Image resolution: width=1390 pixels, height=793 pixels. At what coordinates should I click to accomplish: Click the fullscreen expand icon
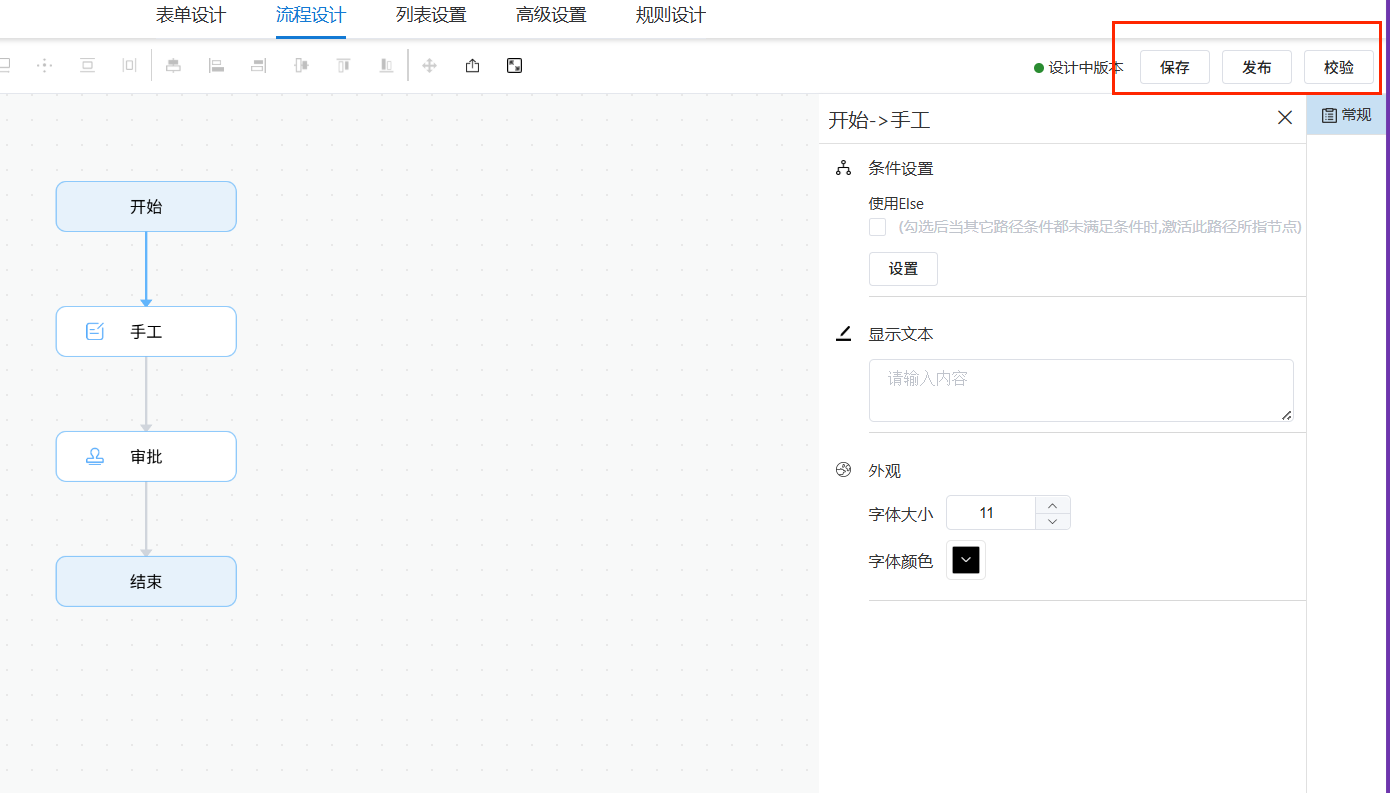pyautogui.click(x=514, y=66)
